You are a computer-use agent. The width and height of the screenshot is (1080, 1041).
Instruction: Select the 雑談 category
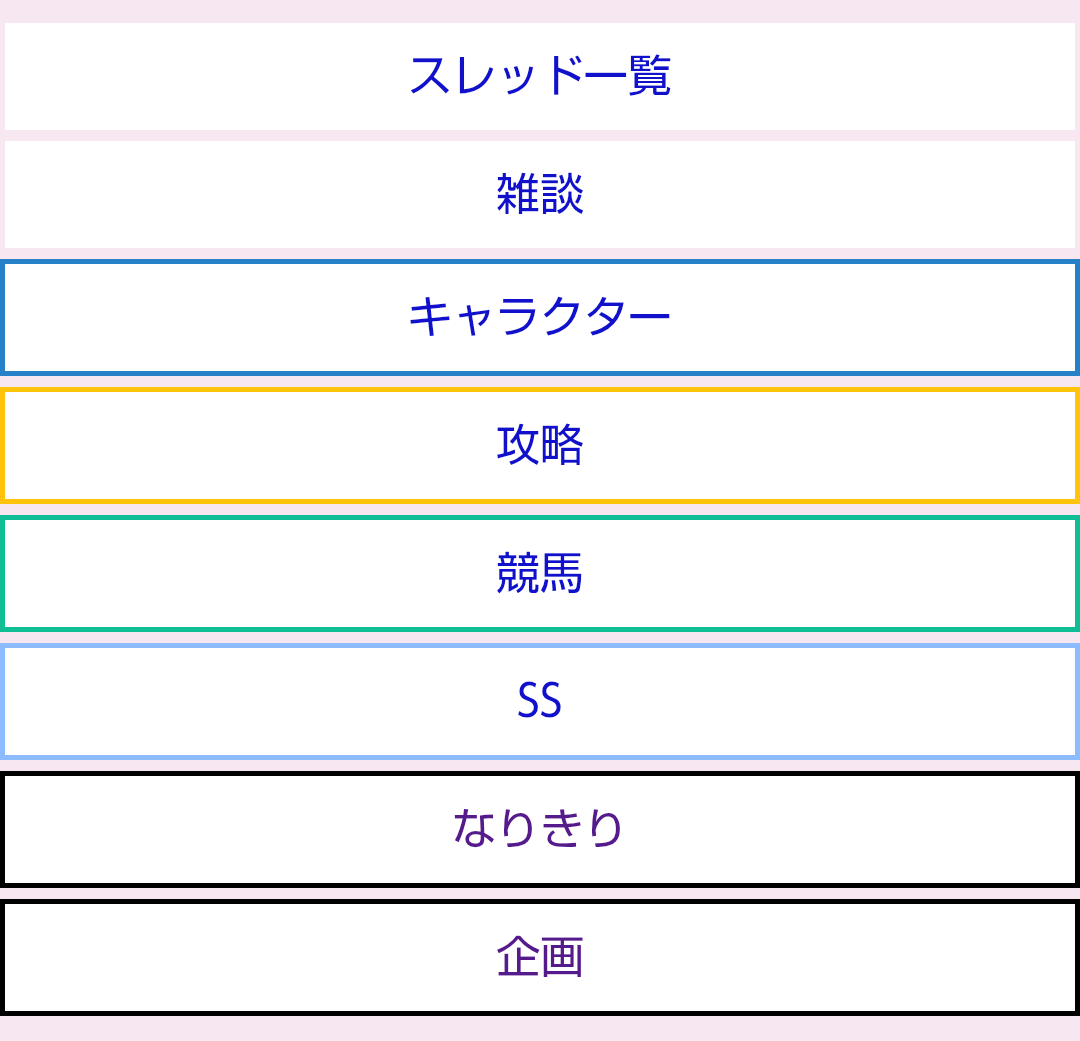click(540, 194)
